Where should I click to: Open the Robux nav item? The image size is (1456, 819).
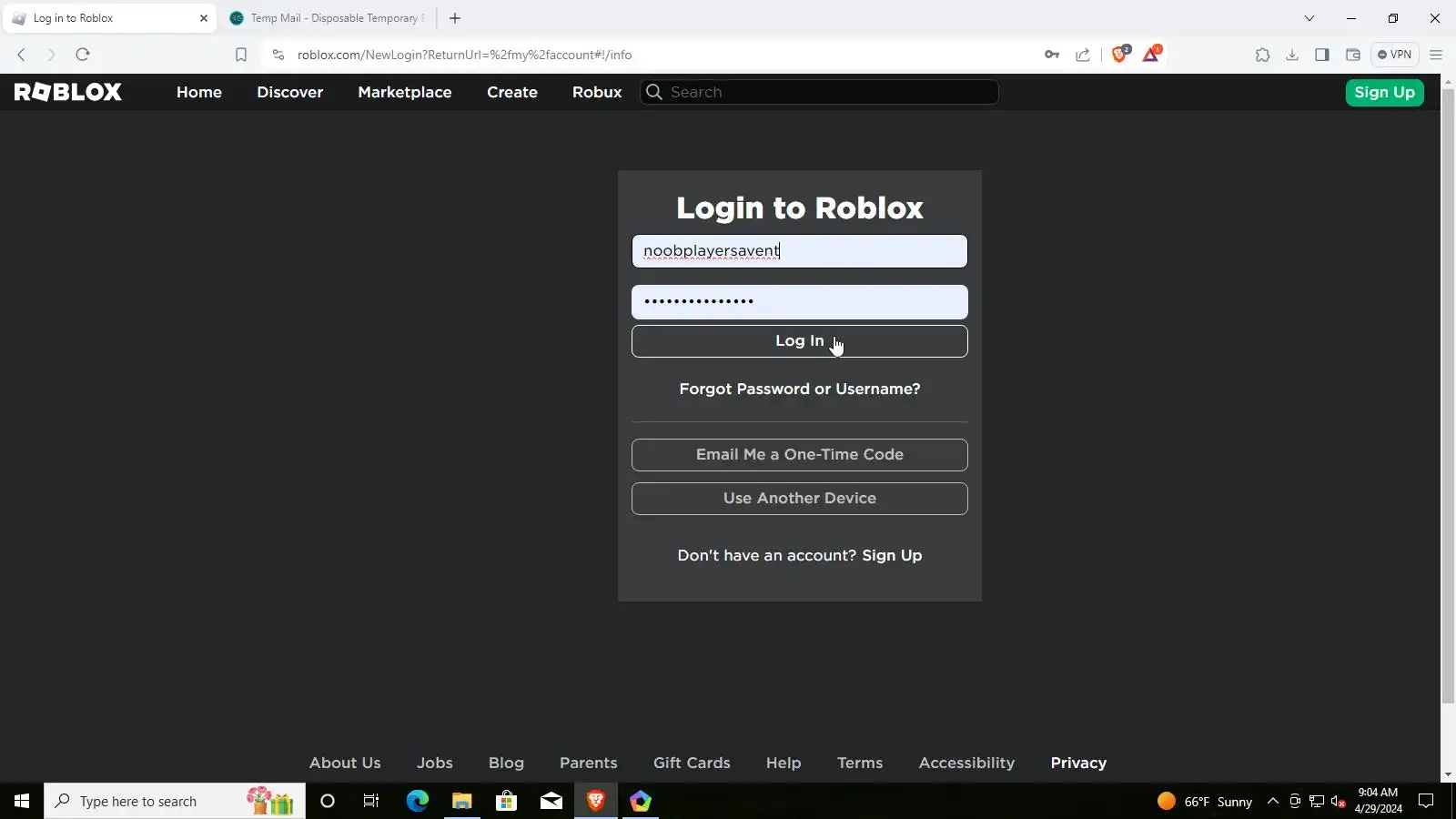coord(597,92)
